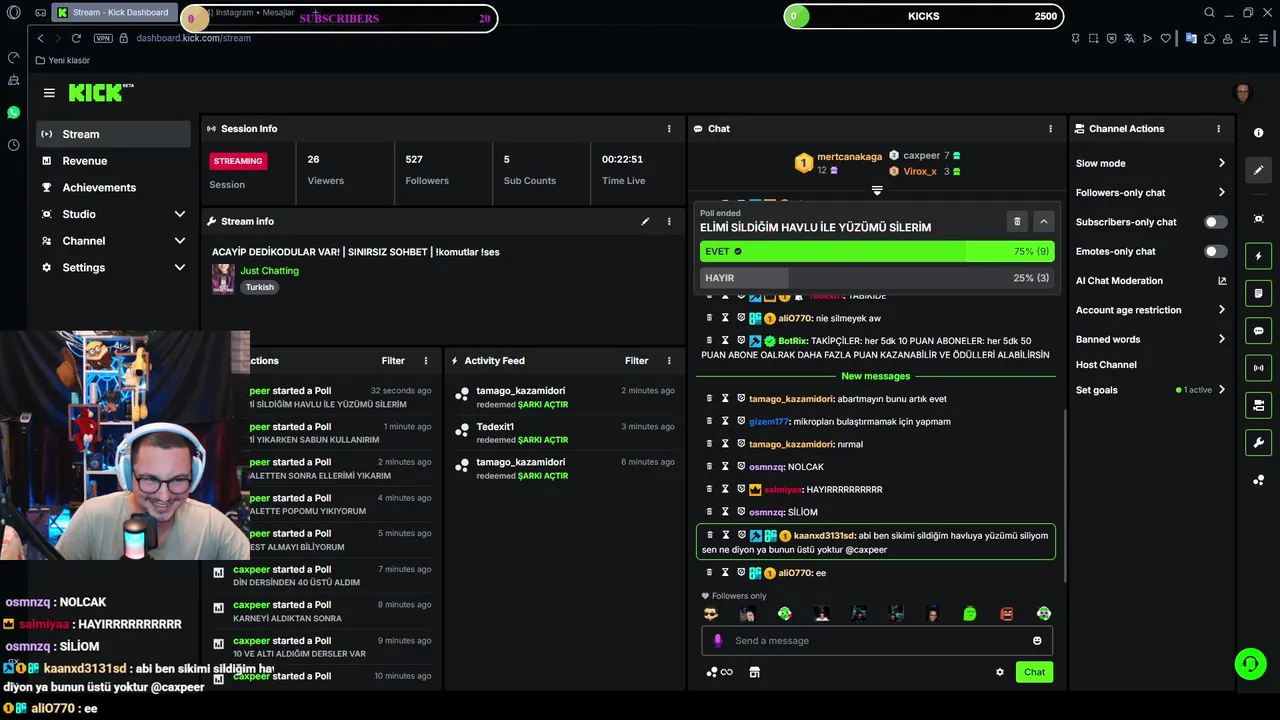
Task: Open Banned words options arrow
Action: click(x=1221, y=339)
